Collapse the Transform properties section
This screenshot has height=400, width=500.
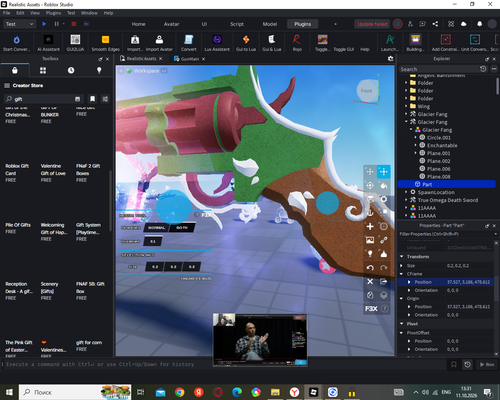click(x=402, y=256)
